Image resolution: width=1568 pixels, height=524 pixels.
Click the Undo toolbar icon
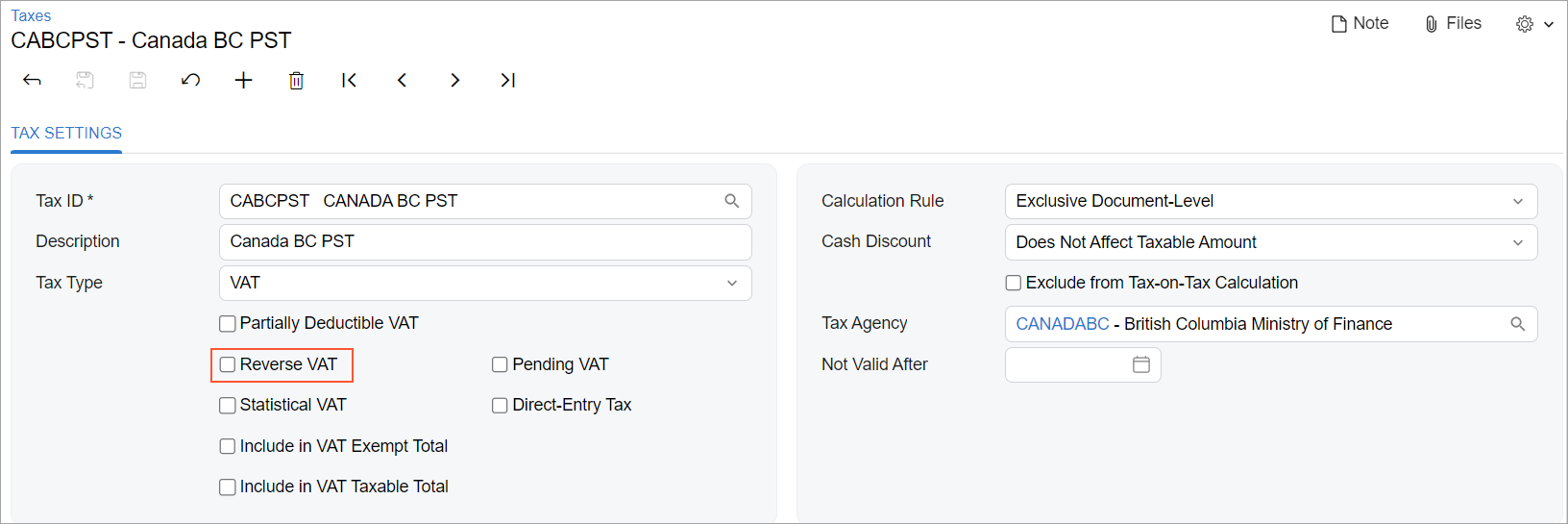click(190, 81)
